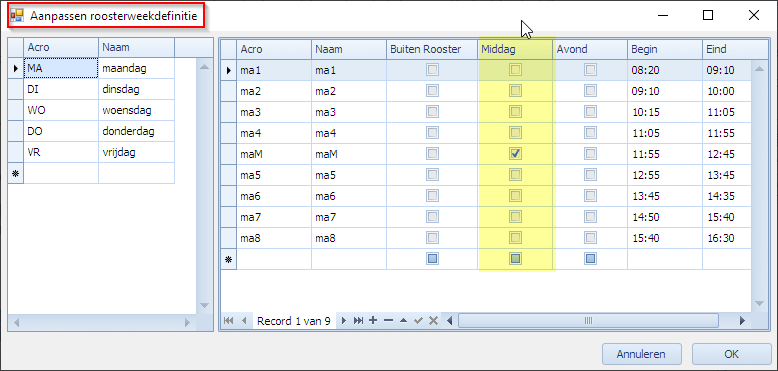Click Buiten Rooster column header
Screen dimensions: 778x371
(432, 49)
